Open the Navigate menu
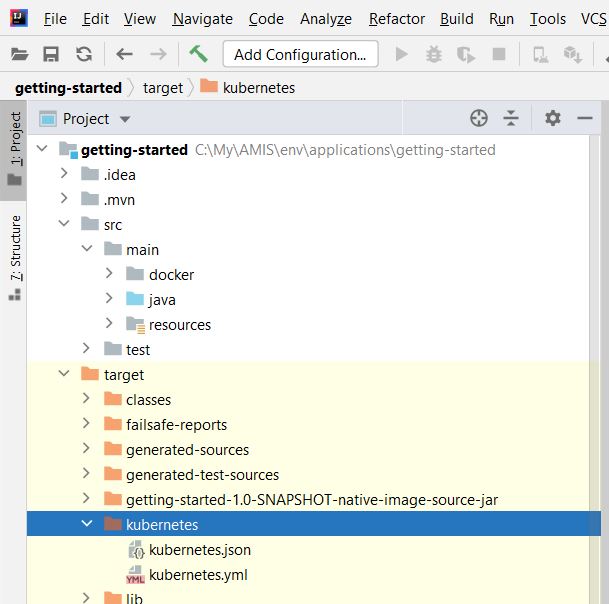Viewport: 609px width, 604px height. [202, 19]
